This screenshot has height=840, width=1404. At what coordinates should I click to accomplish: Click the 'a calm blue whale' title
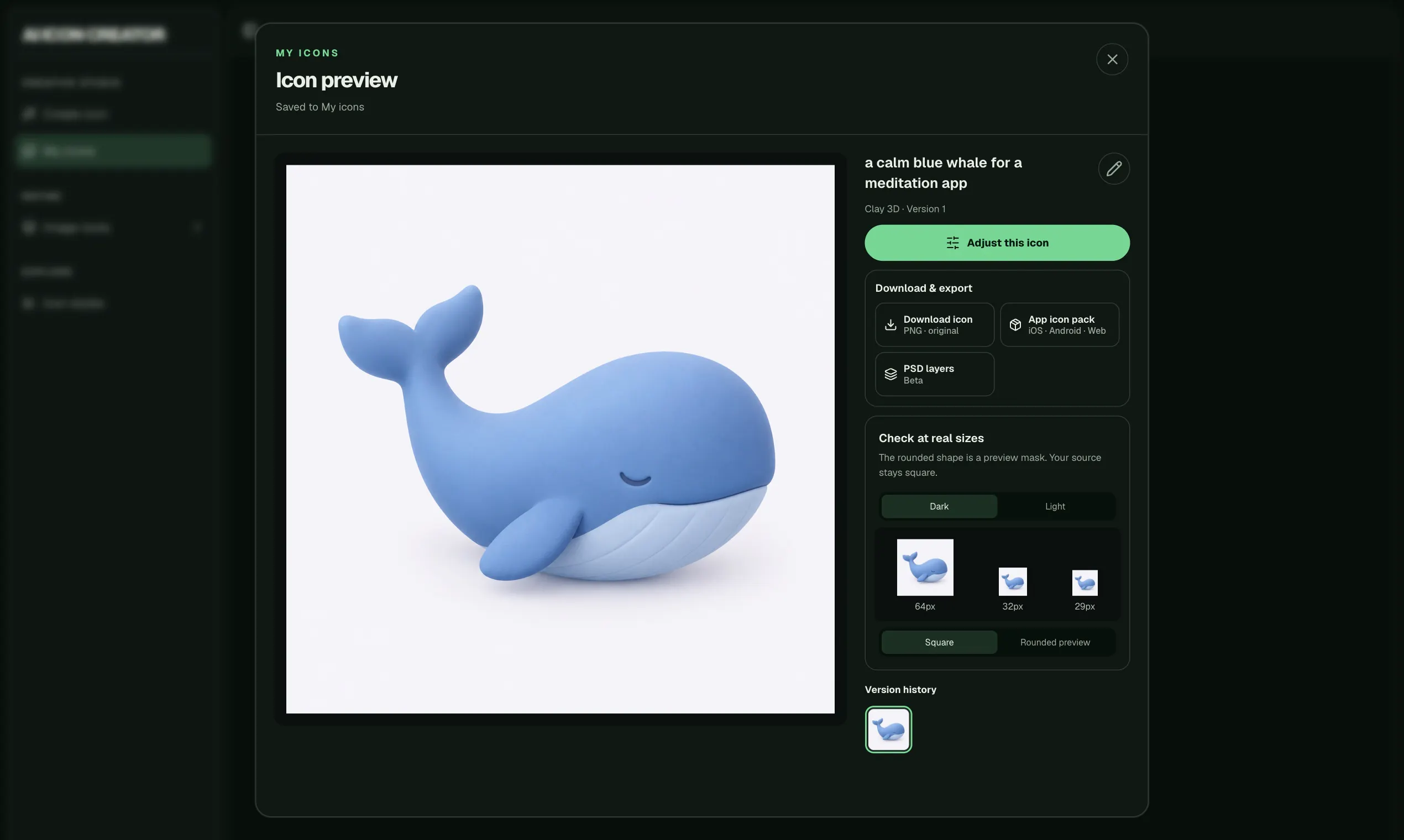point(943,172)
